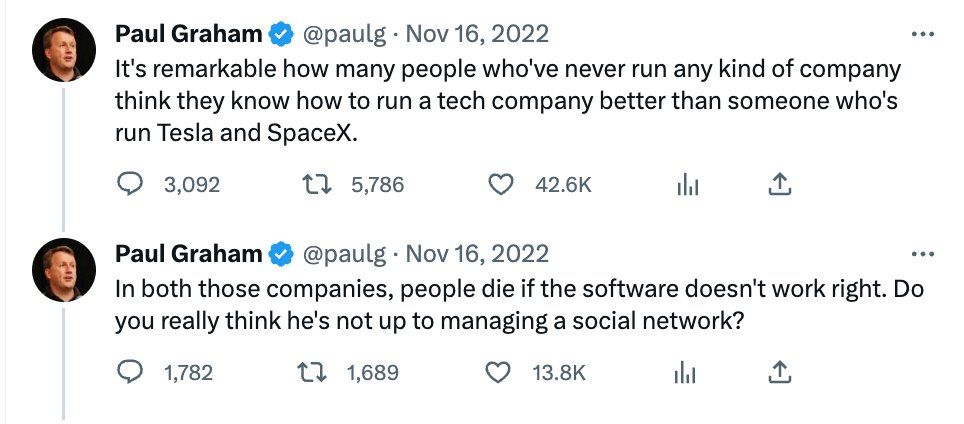Screen dimensions: 964x424
Task: Click Paul Graham's name on first tweet
Action: (189, 34)
